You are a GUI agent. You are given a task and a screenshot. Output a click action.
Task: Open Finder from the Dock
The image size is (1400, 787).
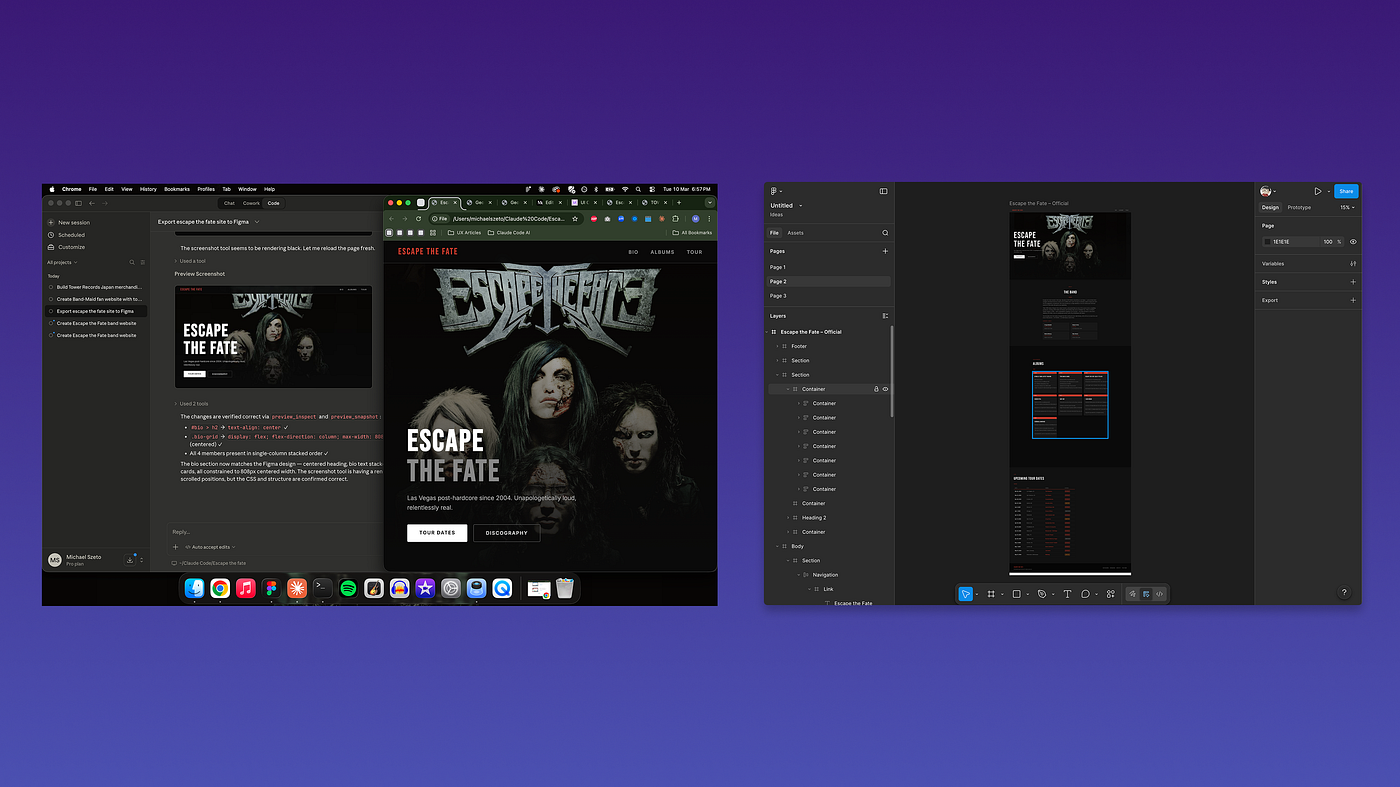coord(194,588)
